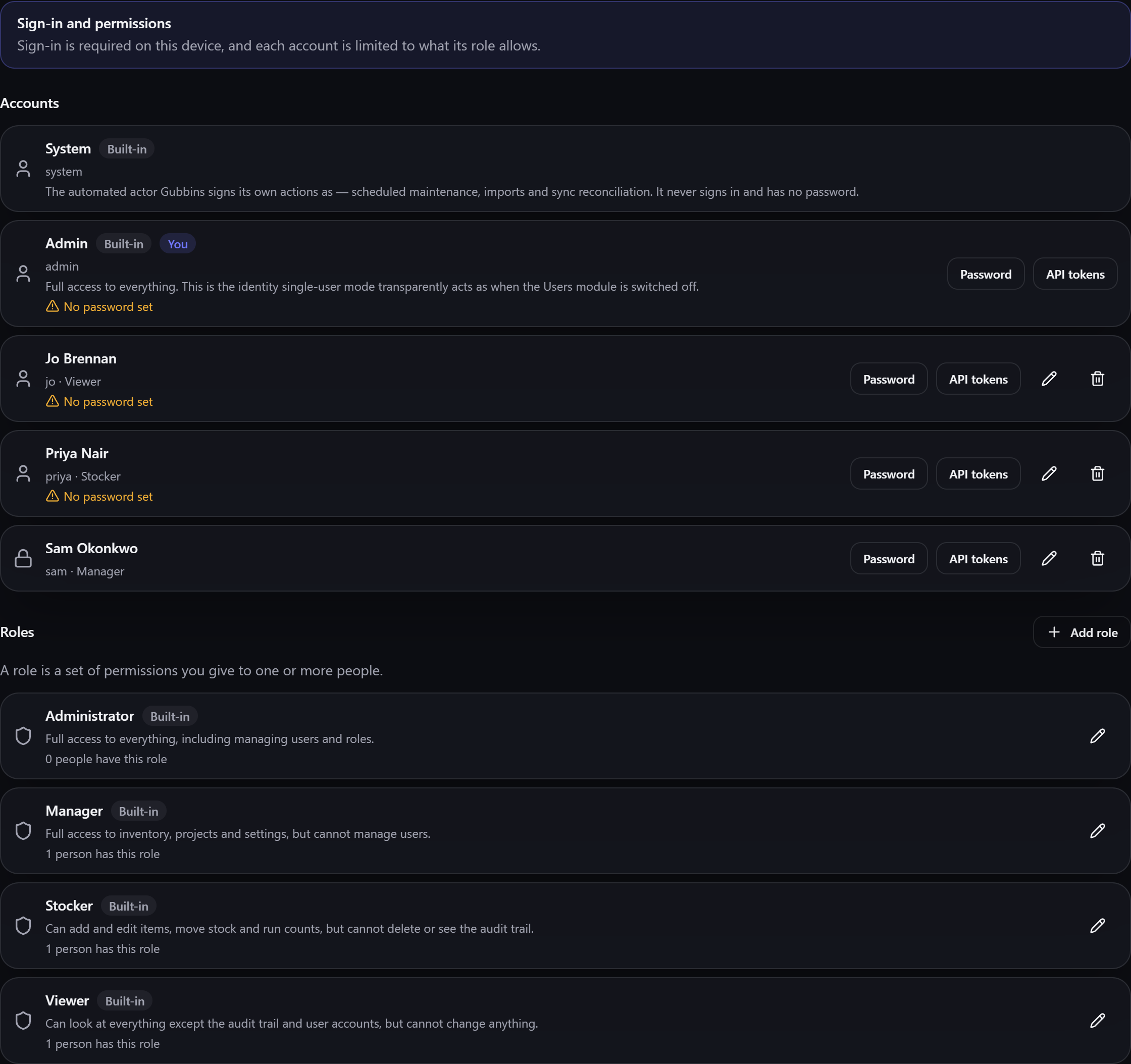Click 'No password set' under Priya Nair
This screenshot has height=1064, width=1131.
pos(108,497)
